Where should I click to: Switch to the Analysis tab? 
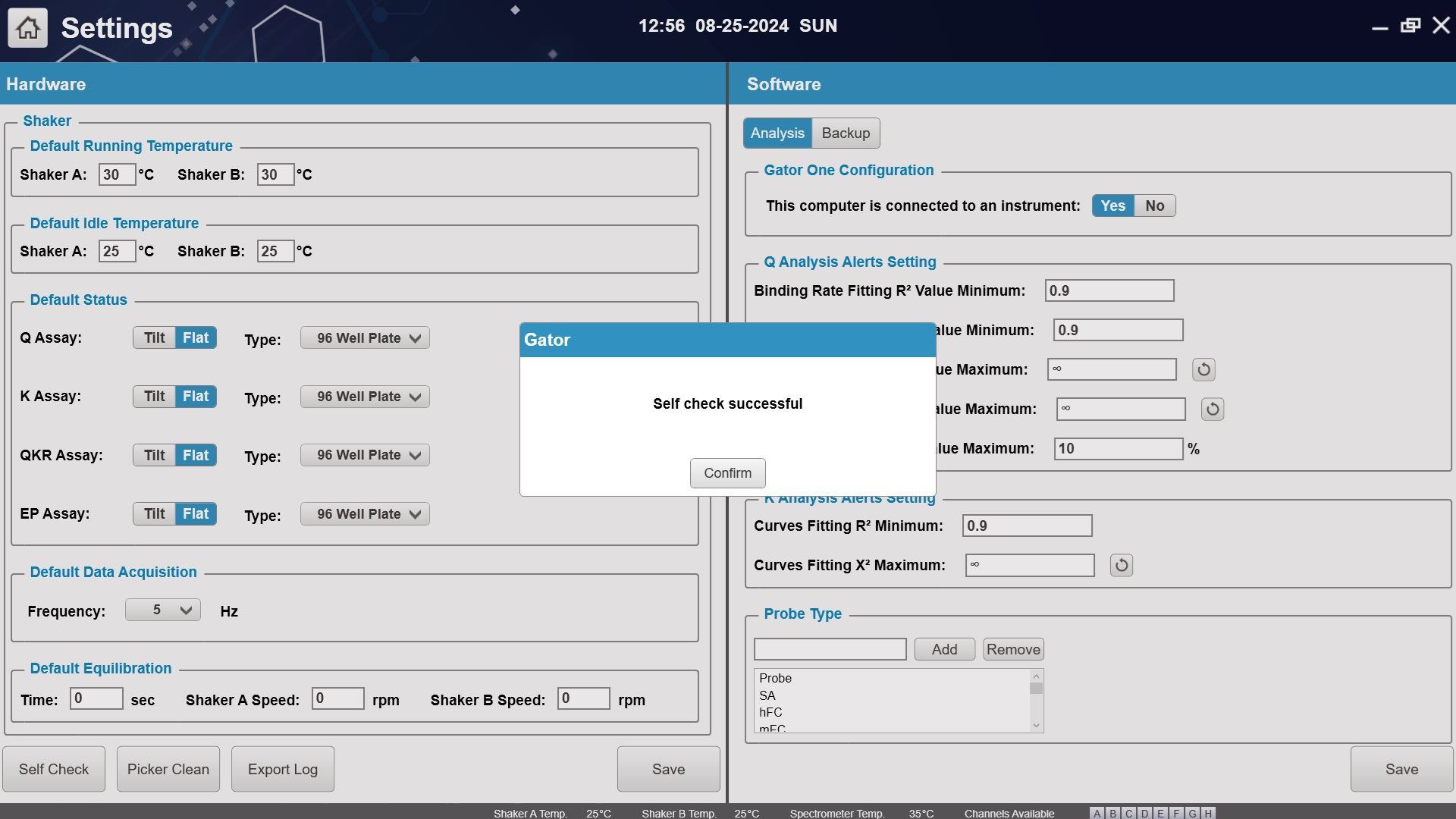777,133
